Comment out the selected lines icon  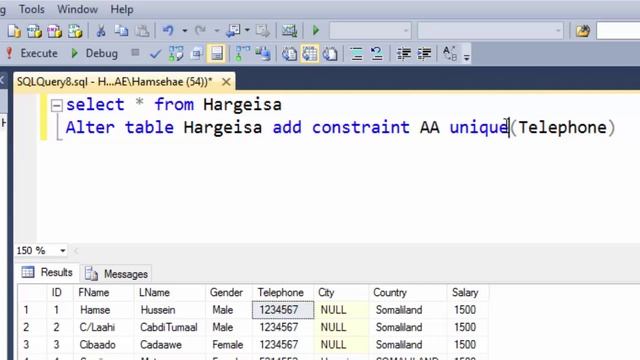pyautogui.click(x=356, y=53)
